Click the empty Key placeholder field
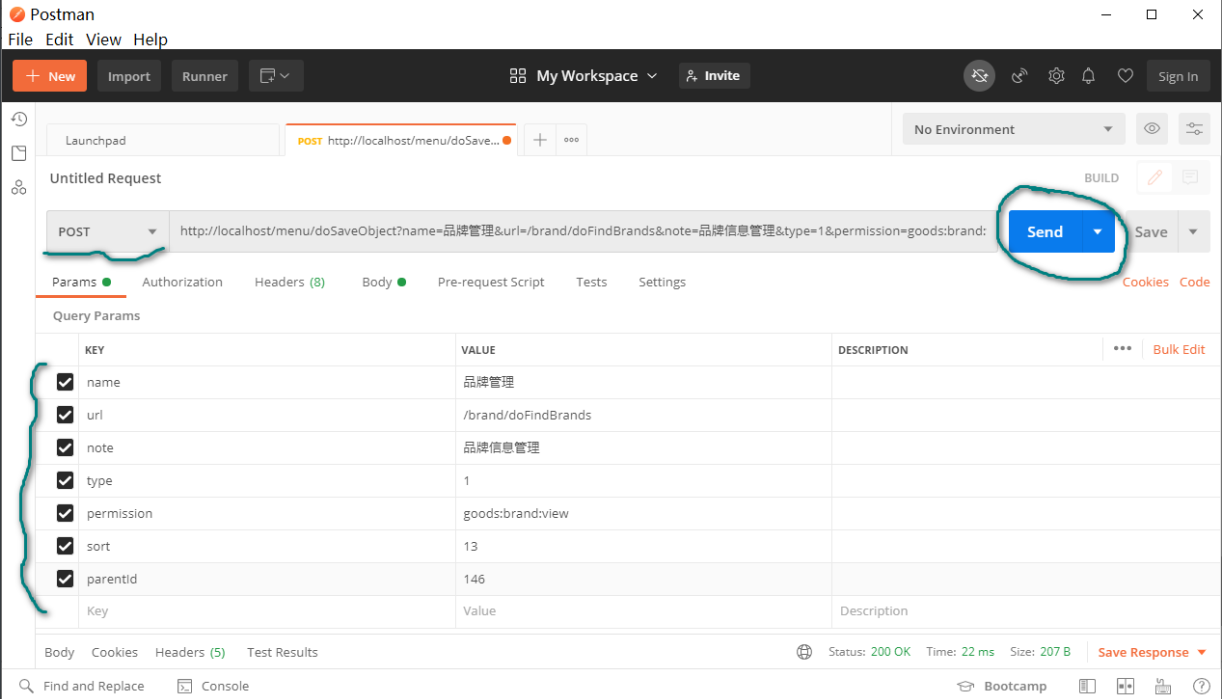 coord(267,611)
